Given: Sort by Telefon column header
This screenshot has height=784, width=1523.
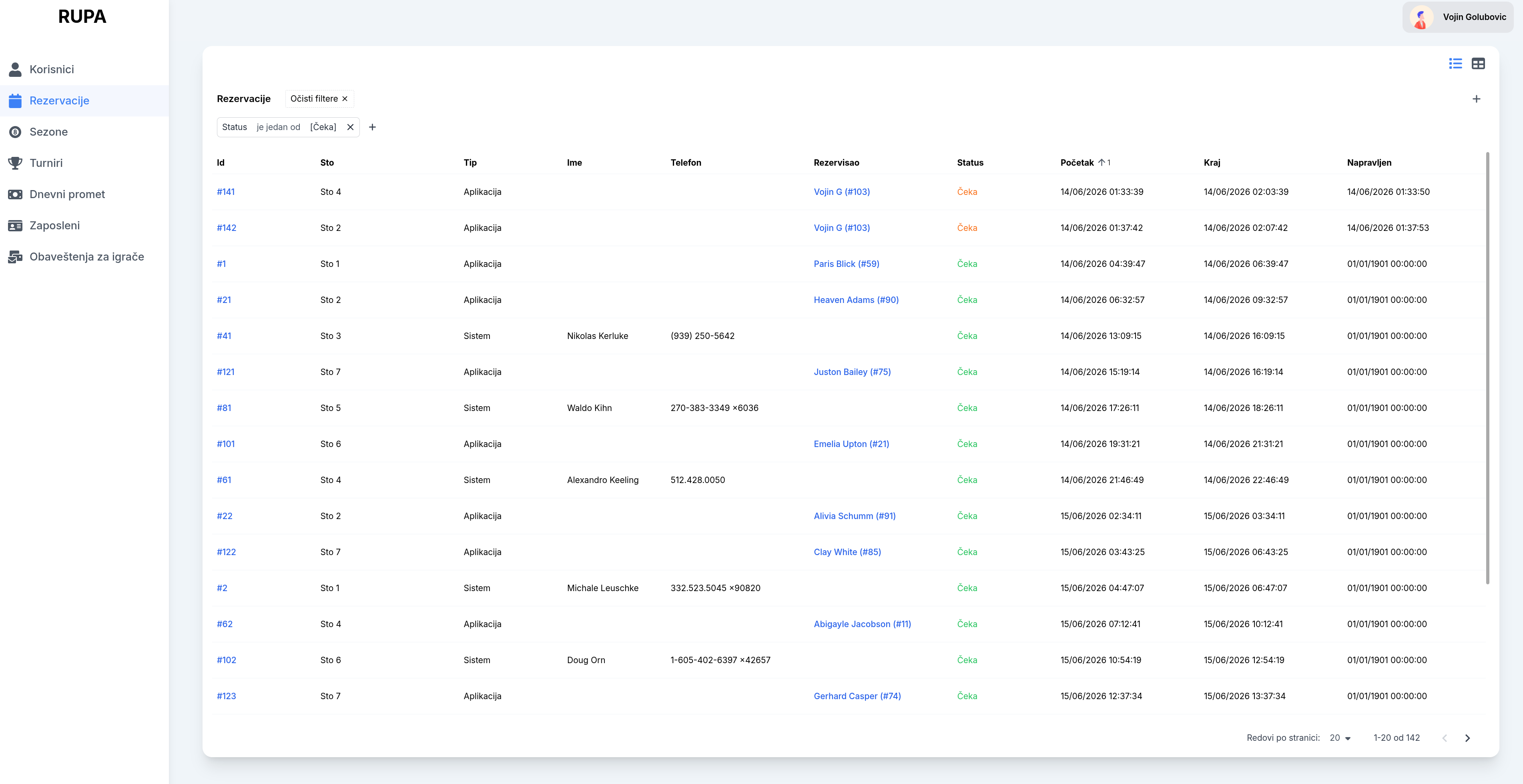Looking at the screenshot, I should [x=686, y=162].
